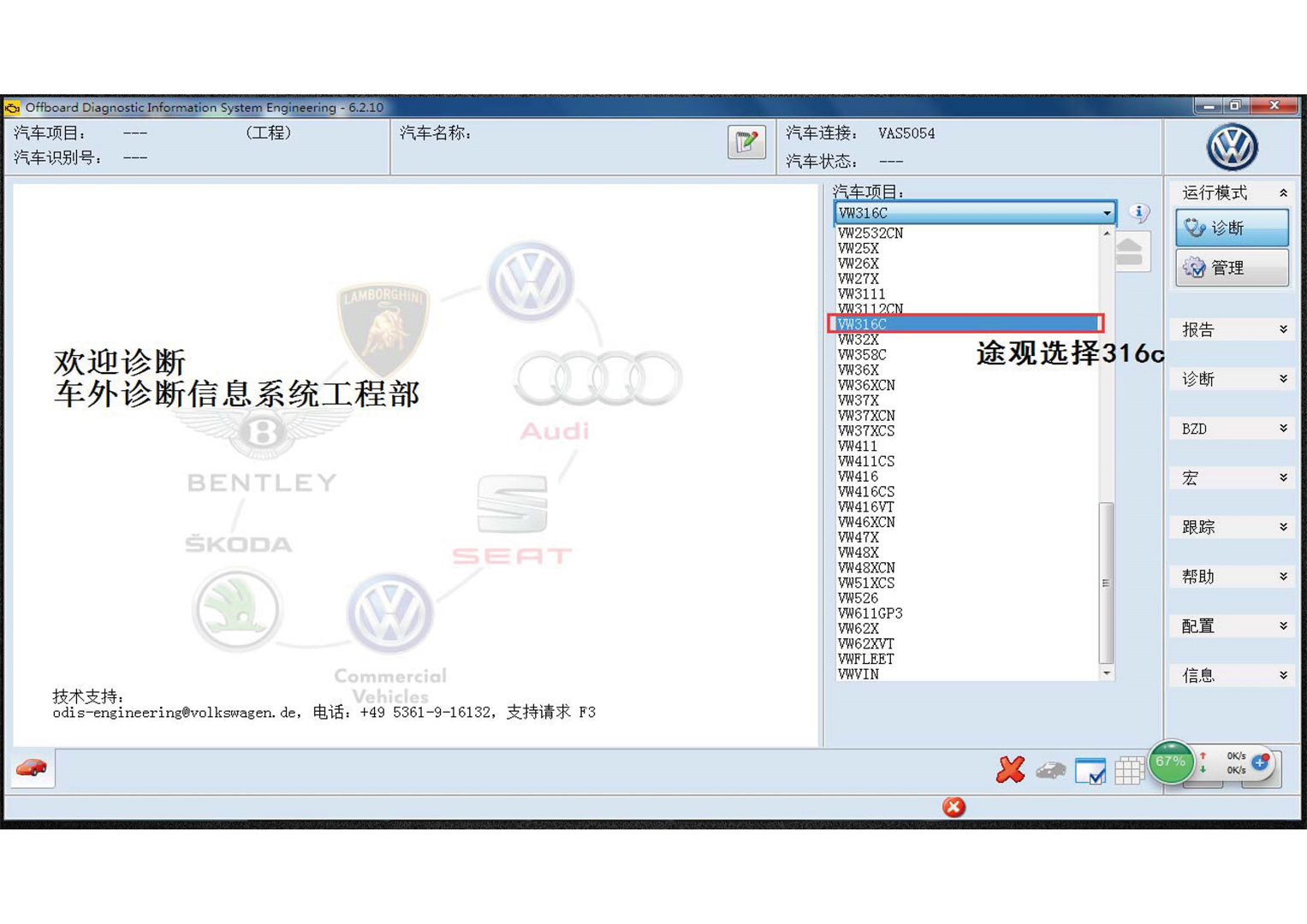Open the 诊断 diagnosis mode button
The image size is (1307, 924).
[x=1232, y=228]
